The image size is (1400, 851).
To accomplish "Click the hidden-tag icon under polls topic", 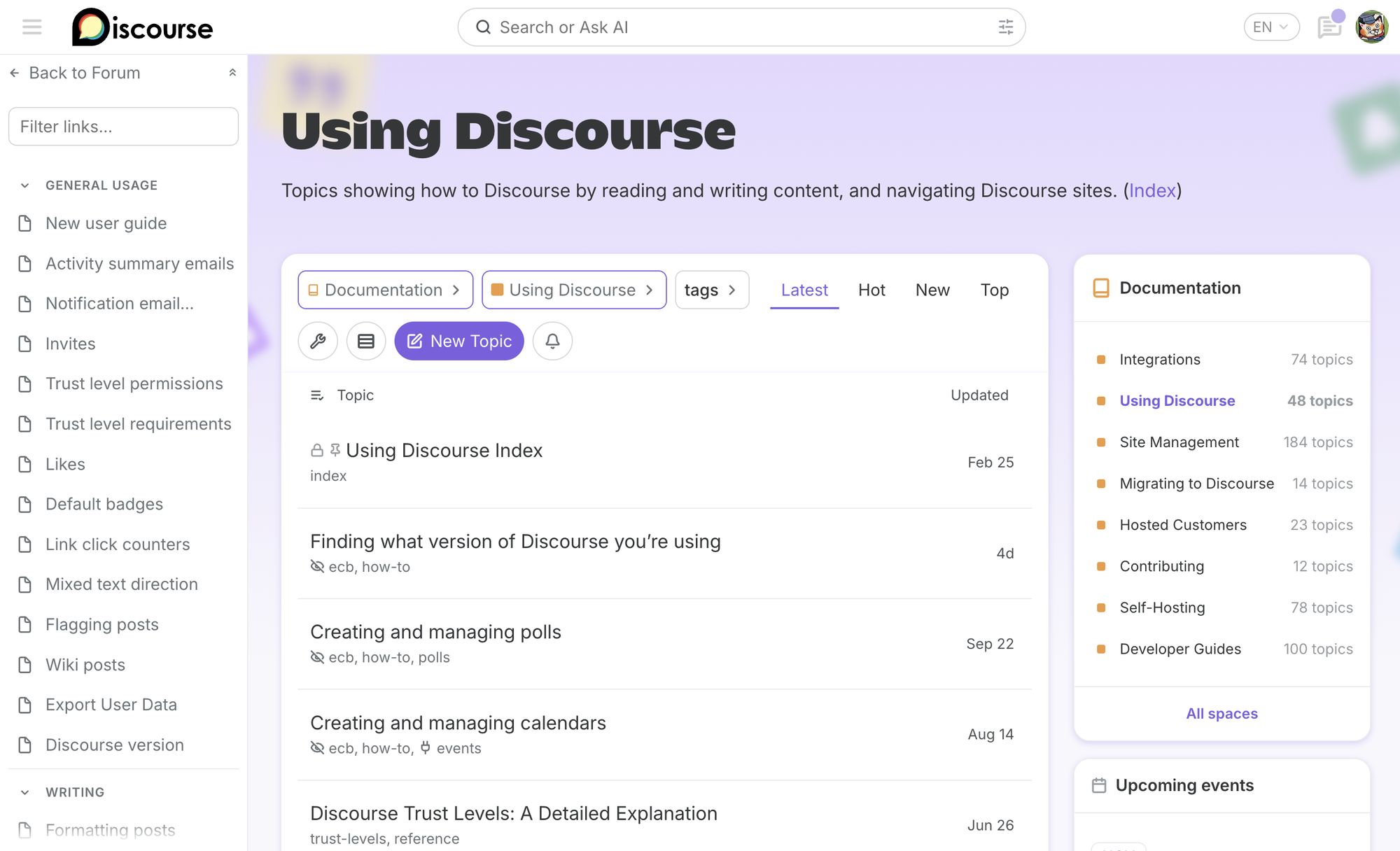I will click(x=317, y=657).
